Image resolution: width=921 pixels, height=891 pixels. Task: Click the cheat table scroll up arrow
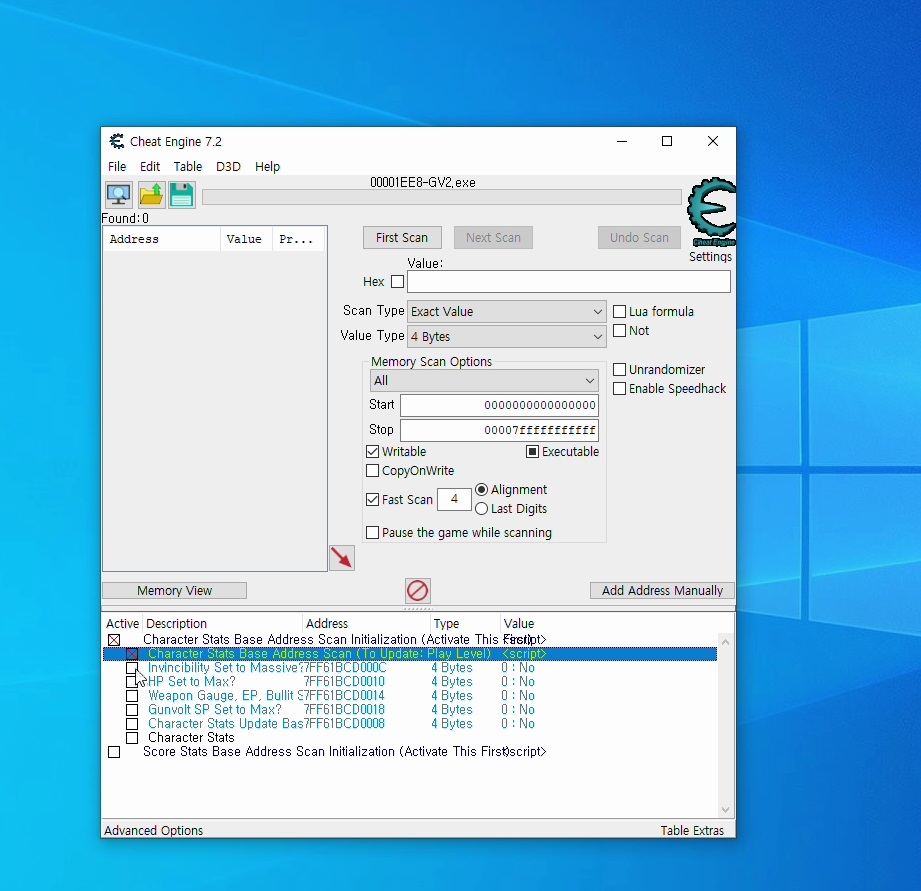726,643
